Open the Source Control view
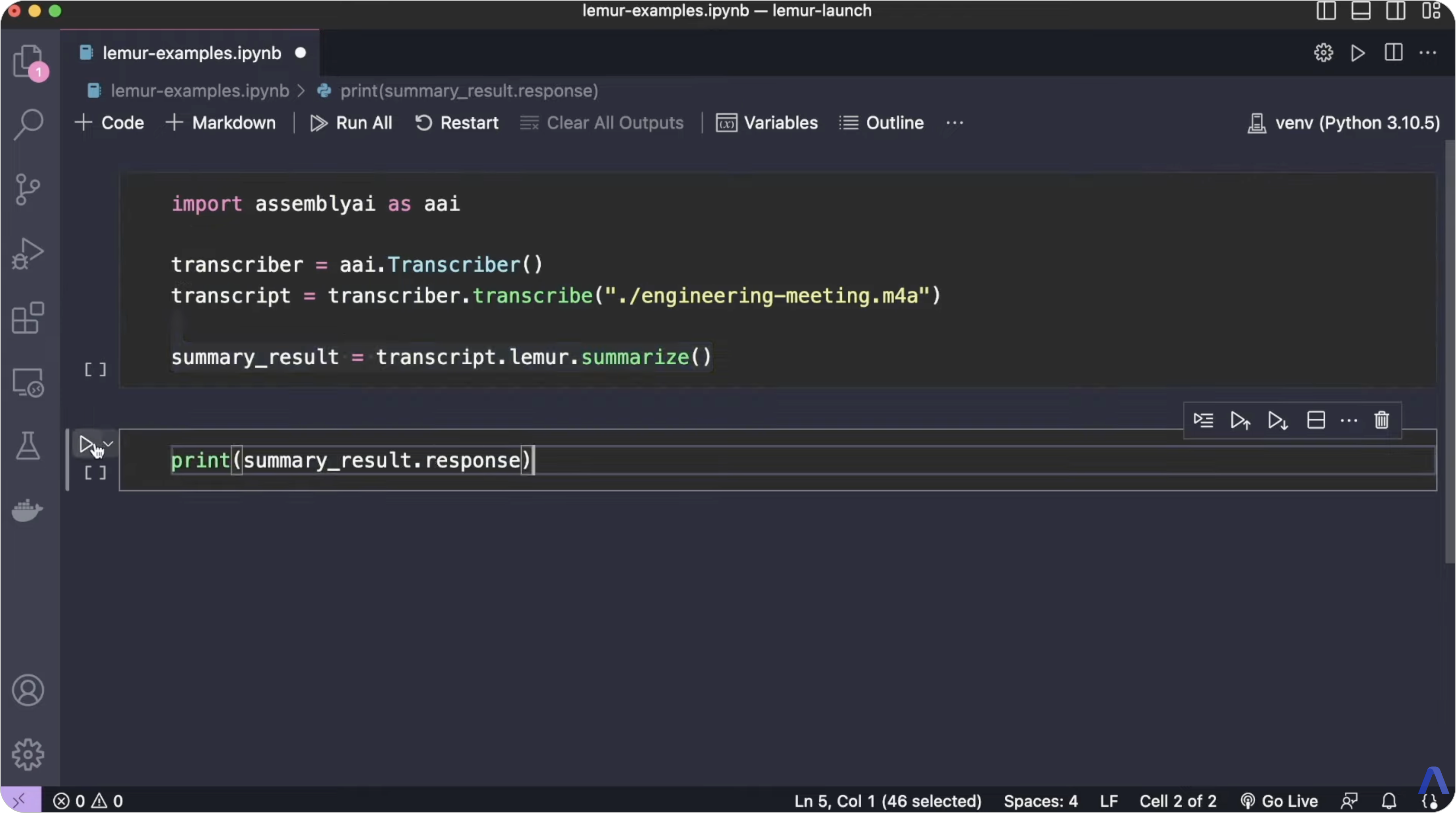This screenshot has height=813, width=1456. tap(28, 189)
